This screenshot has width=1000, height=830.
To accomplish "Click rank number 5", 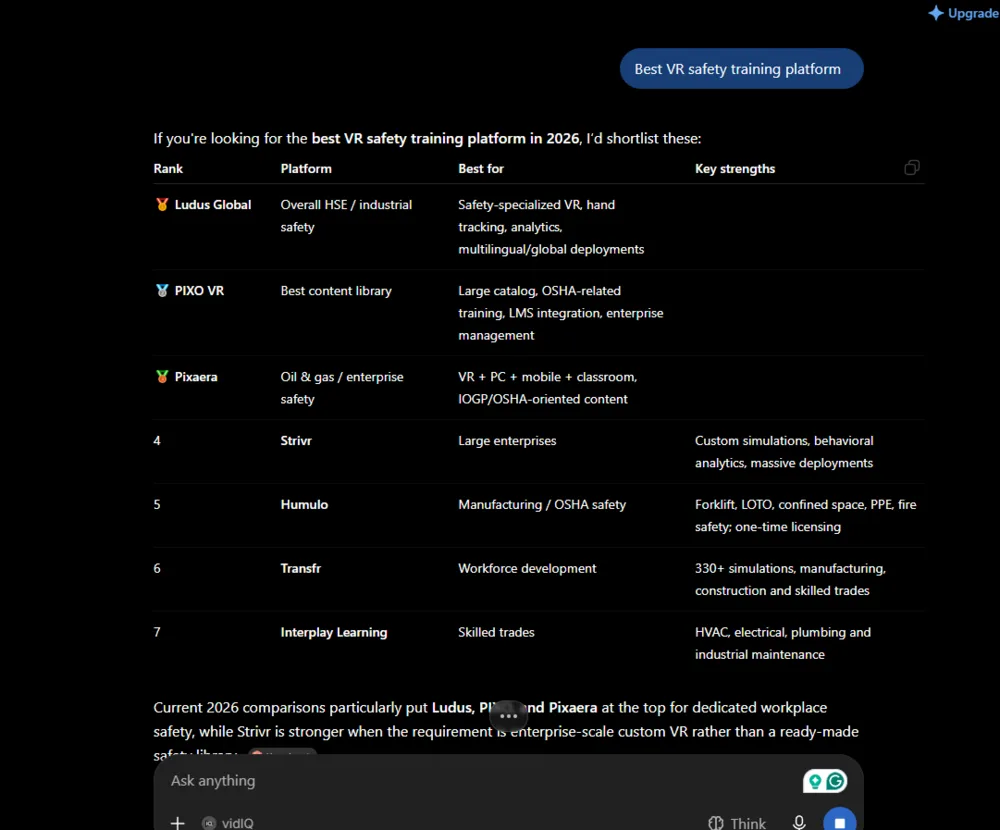I will click(157, 504).
